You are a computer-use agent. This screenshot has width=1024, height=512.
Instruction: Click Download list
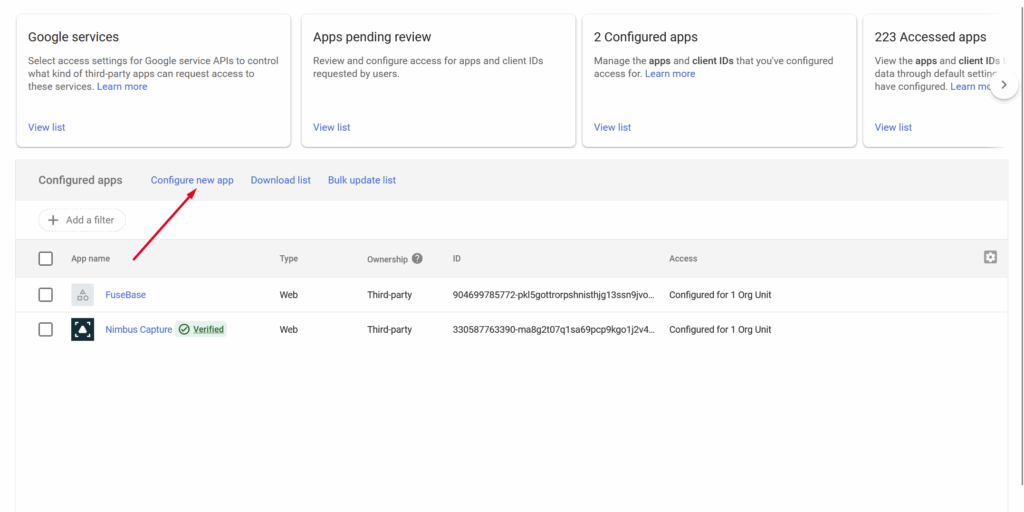280,180
